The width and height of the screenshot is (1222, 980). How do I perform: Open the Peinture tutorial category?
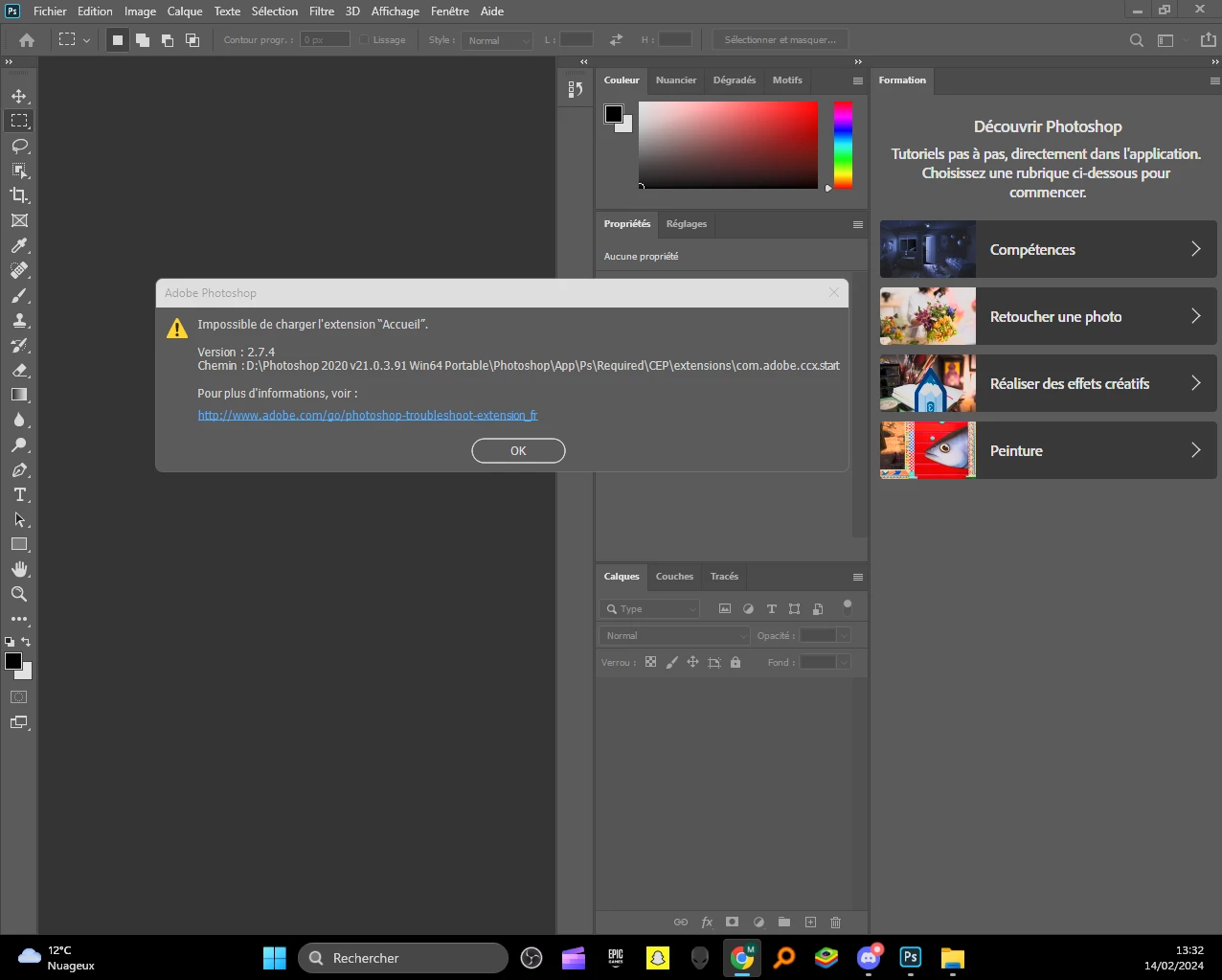click(x=1048, y=450)
